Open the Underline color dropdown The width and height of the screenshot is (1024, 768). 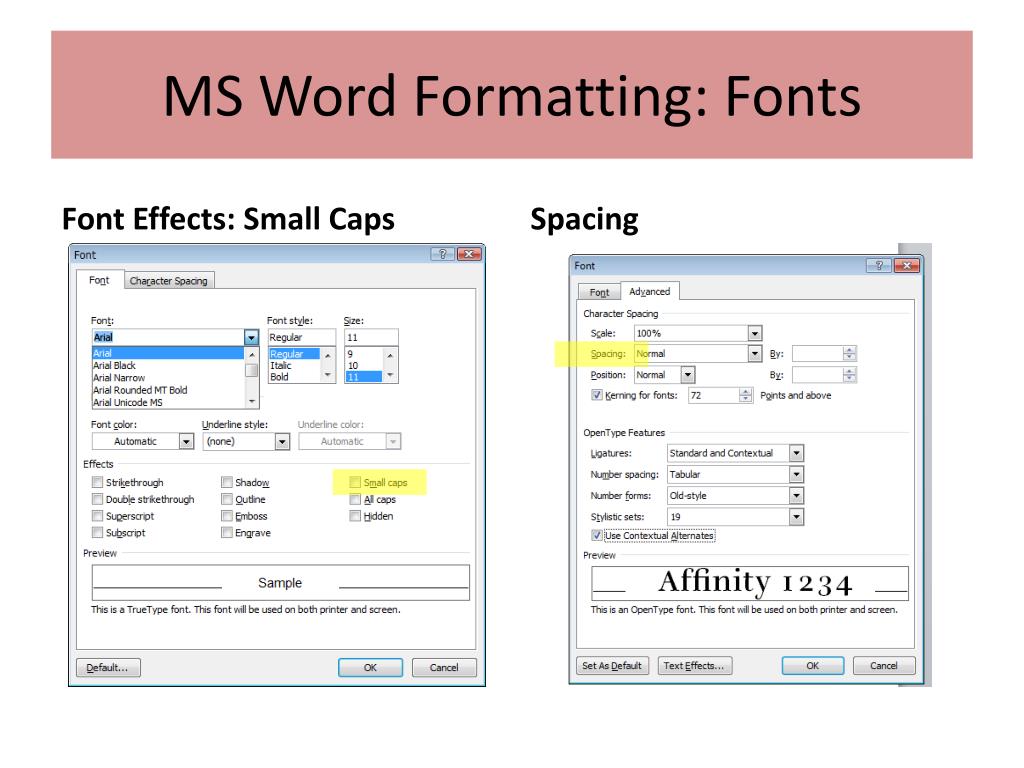393,441
